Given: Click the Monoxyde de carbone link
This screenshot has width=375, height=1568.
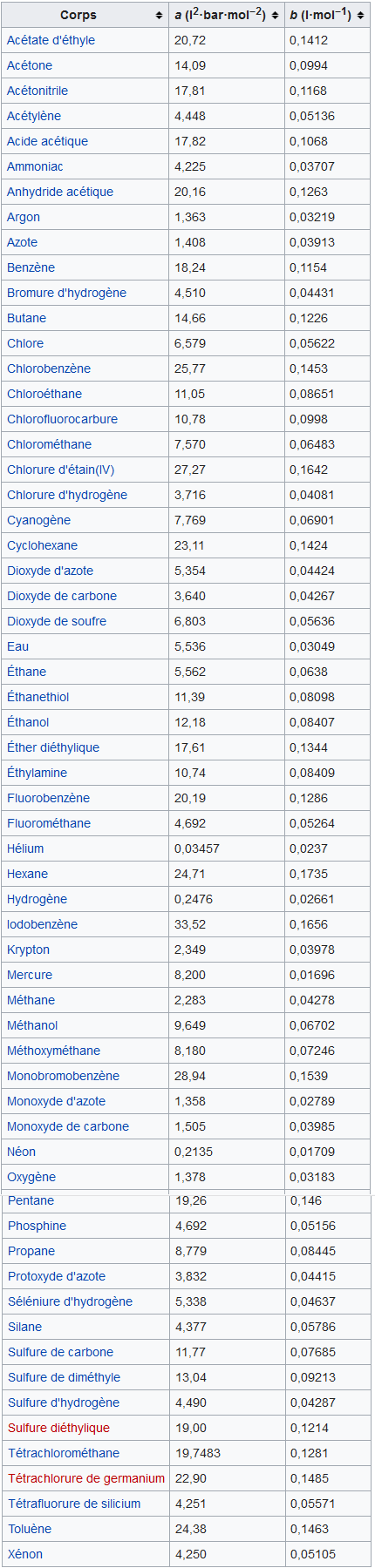Looking at the screenshot, I should click(x=68, y=1126).
